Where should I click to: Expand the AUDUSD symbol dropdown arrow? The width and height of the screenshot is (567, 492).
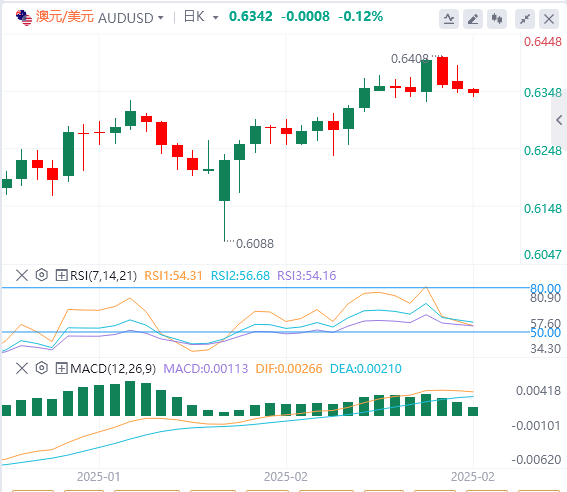(x=161, y=18)
